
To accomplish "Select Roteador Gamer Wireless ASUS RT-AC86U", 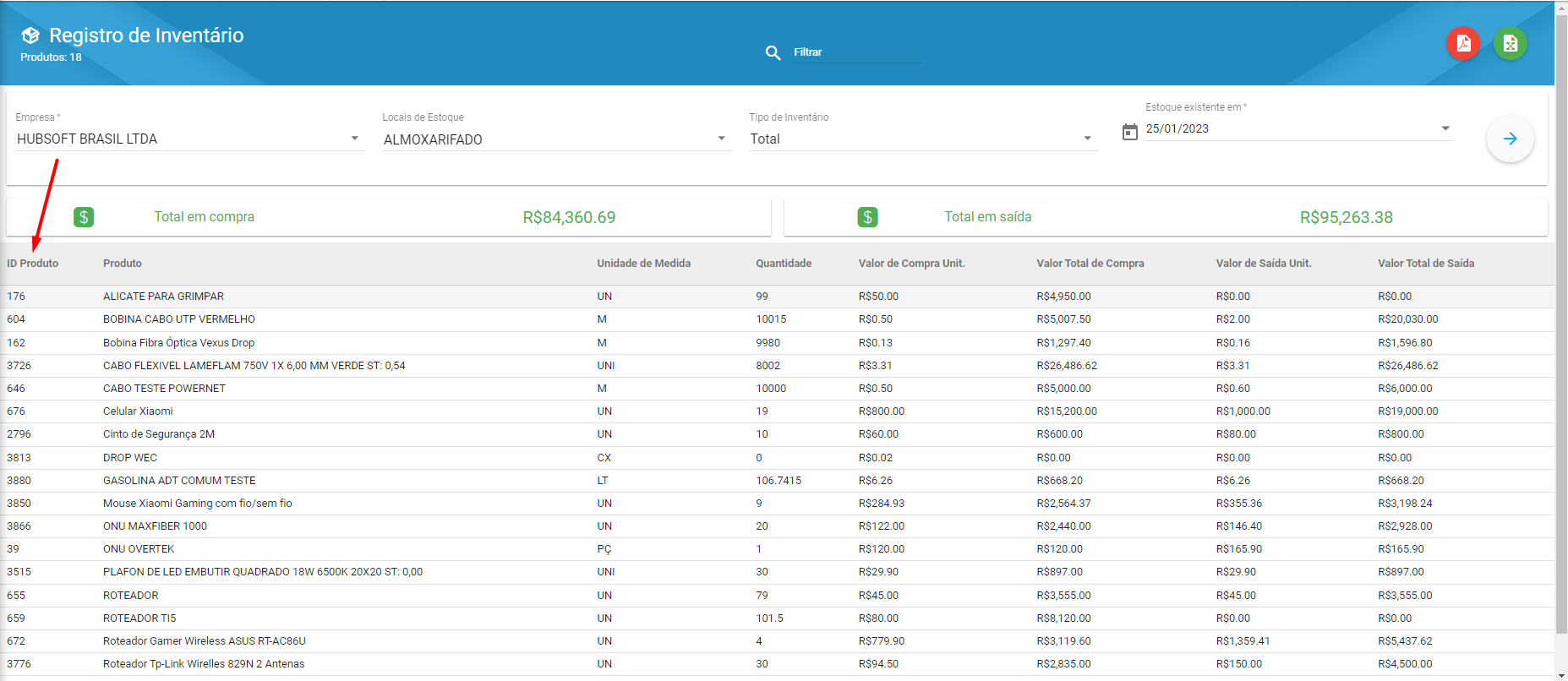I will click(x=205, y=641).
